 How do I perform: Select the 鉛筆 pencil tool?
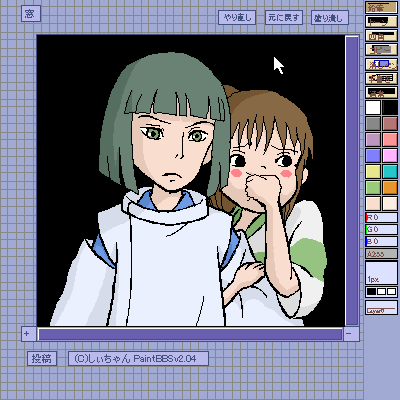click(381, 8)
